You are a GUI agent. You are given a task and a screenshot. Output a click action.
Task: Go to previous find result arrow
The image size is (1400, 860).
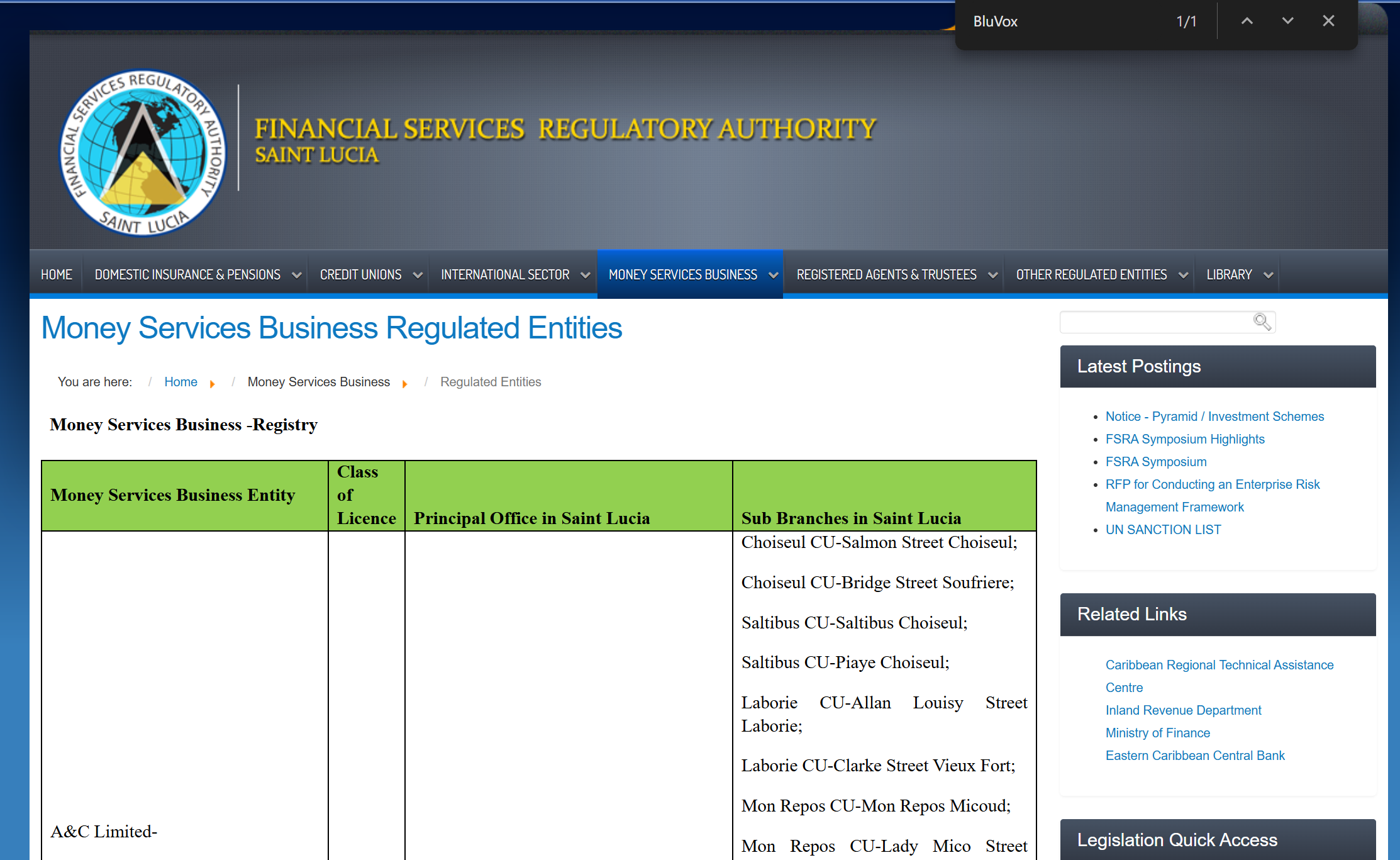(x=1247, y=21)
